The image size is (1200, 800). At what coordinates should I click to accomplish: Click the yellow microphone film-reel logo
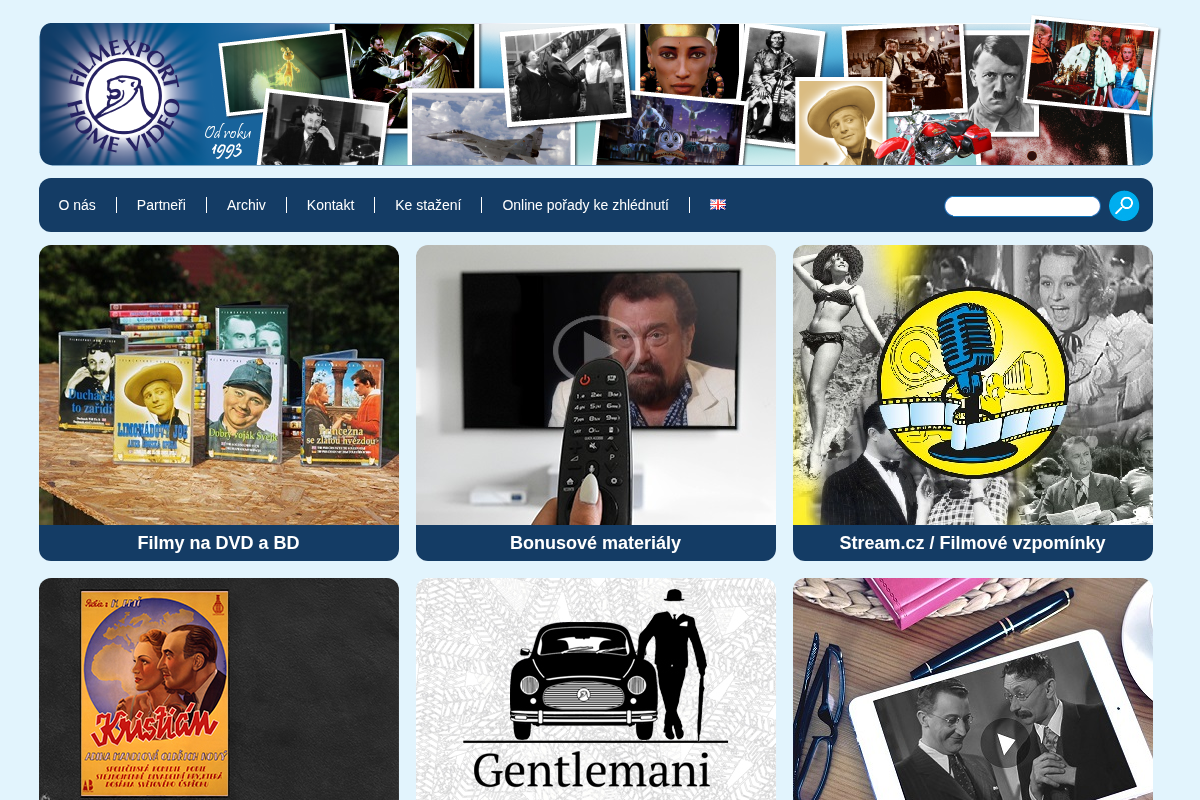point(973,383)
